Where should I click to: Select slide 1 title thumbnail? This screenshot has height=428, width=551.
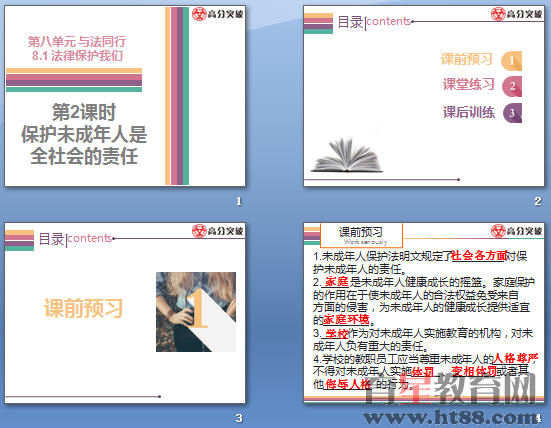point(125,96)
